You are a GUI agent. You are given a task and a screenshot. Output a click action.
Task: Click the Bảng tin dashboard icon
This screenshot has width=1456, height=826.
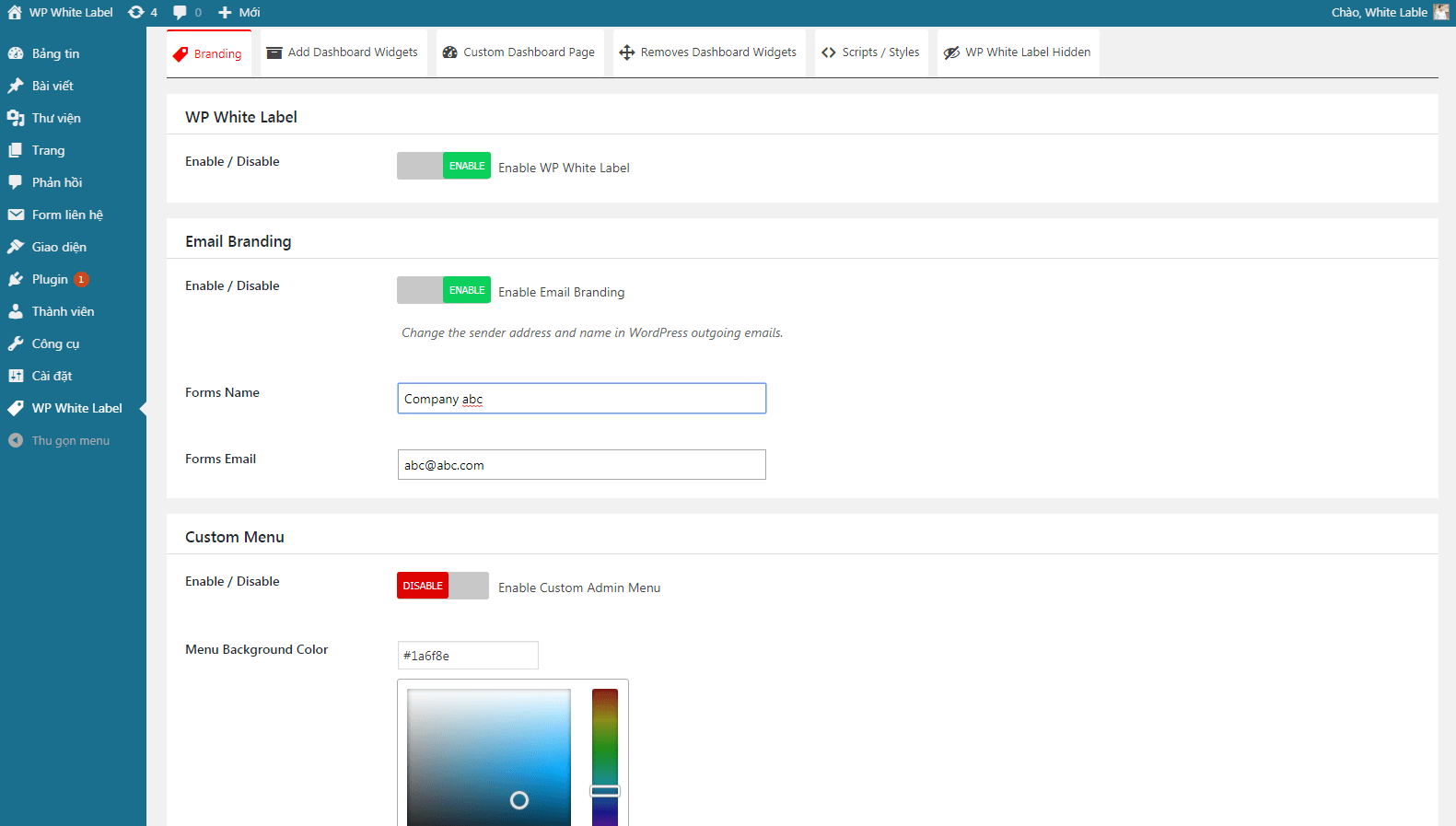(16, 53)
